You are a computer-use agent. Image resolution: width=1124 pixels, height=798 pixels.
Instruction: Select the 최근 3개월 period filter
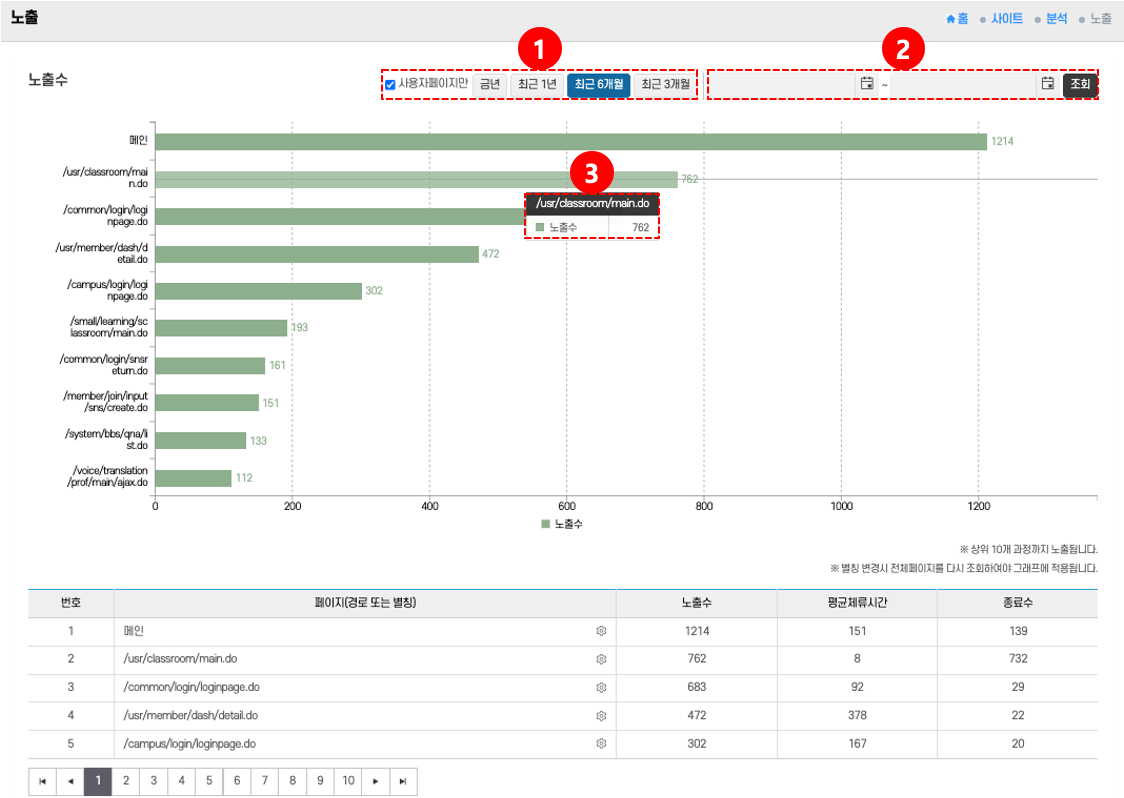click(664, 84)
